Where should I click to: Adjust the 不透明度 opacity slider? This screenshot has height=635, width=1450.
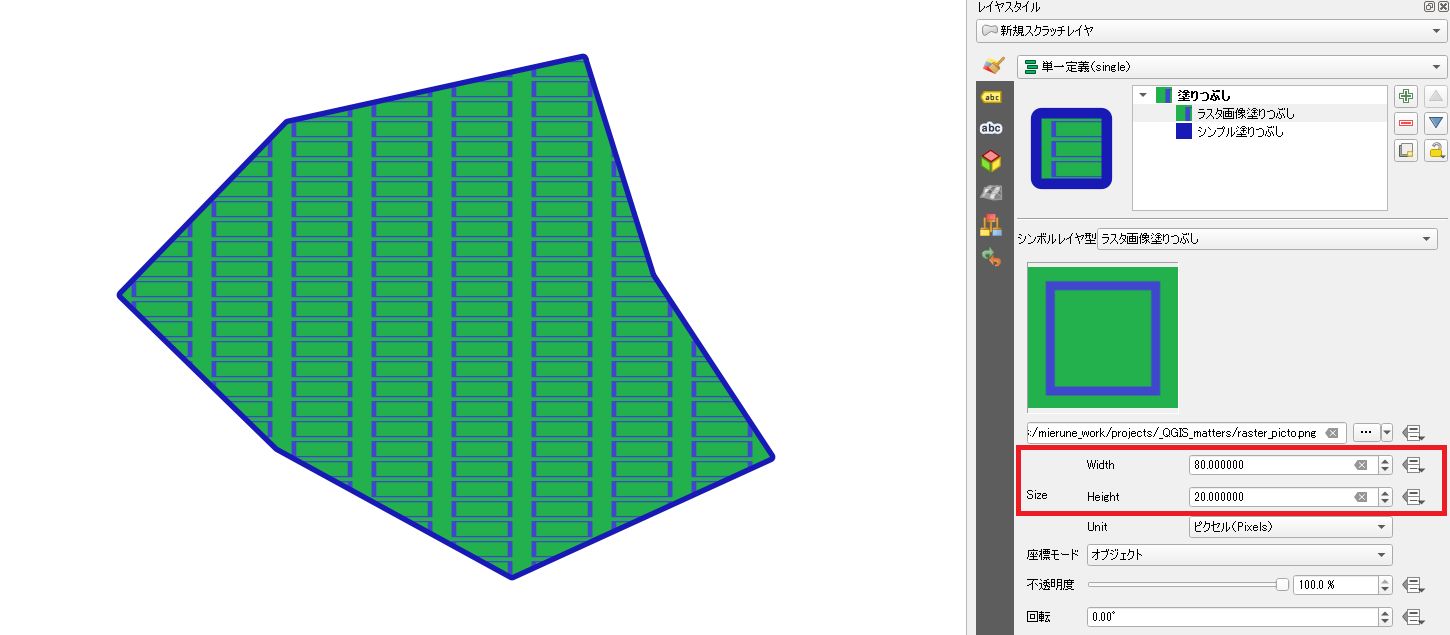1187,585
